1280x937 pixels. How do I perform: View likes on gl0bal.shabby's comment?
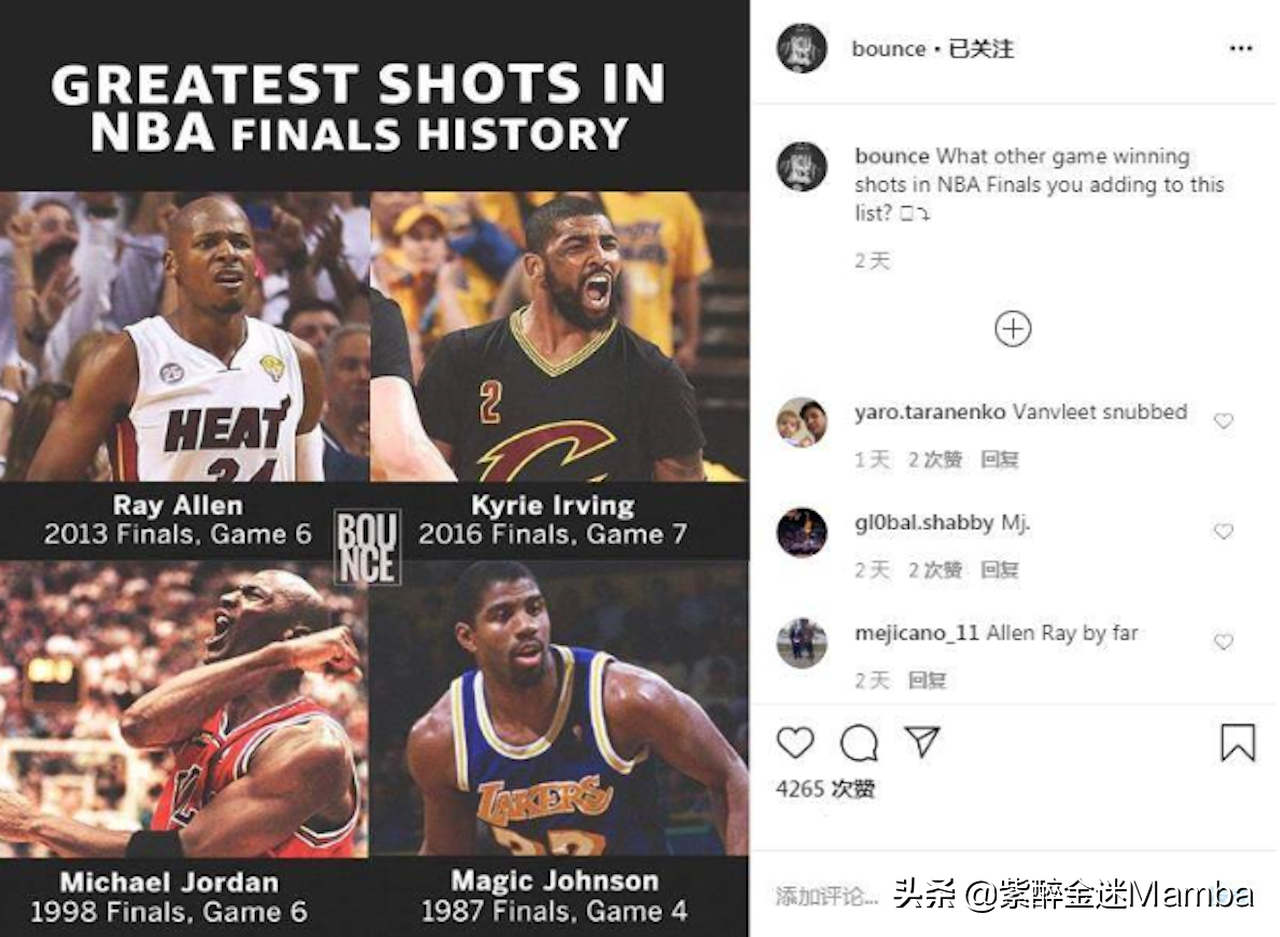tap(935, 570)
